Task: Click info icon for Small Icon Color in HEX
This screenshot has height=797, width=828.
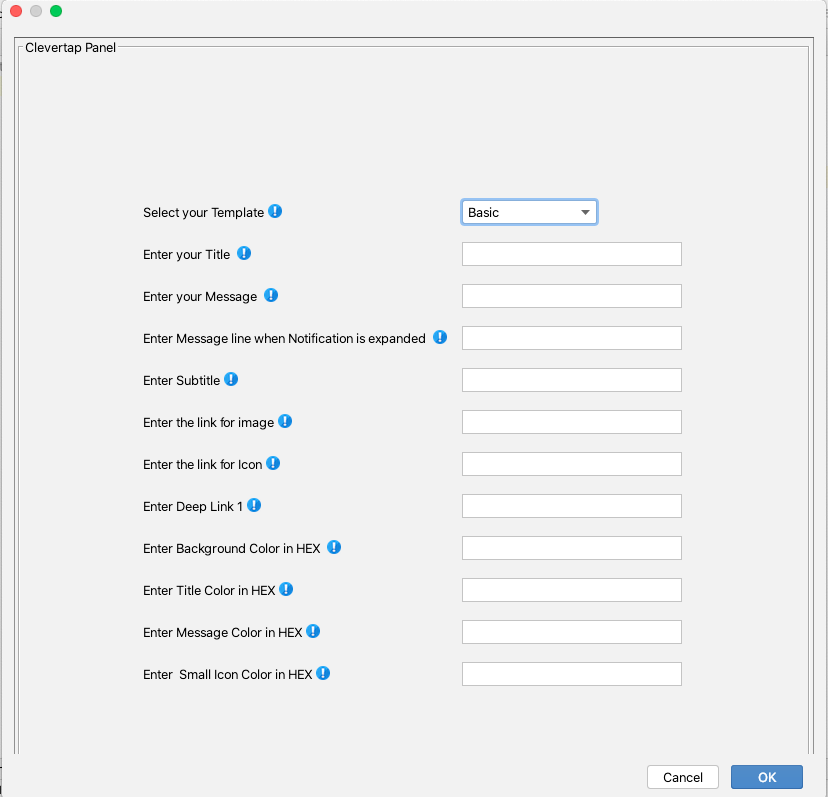Action: point(323,673)
